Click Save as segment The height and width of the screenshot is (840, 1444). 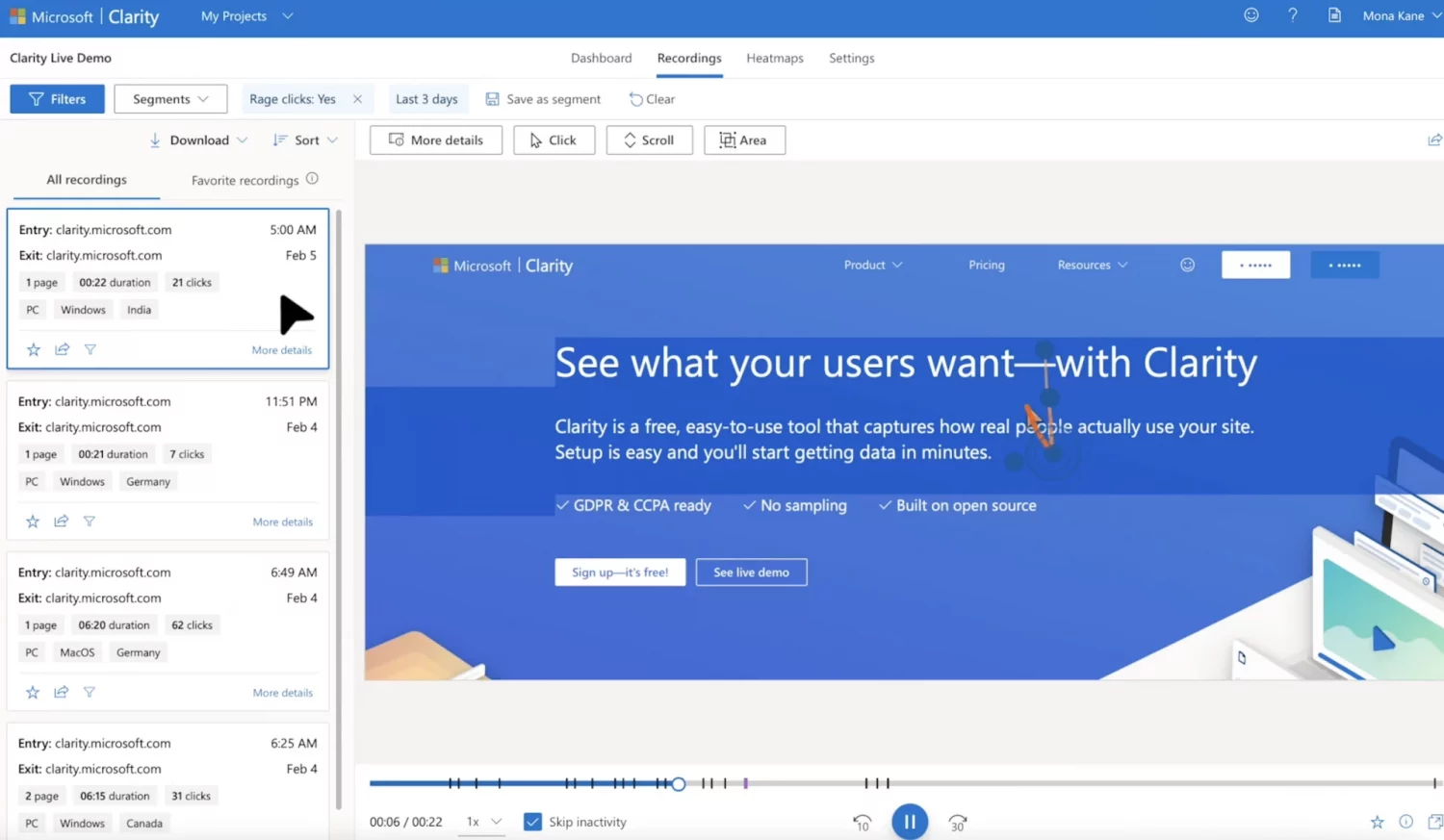click(x=543, y=99)
